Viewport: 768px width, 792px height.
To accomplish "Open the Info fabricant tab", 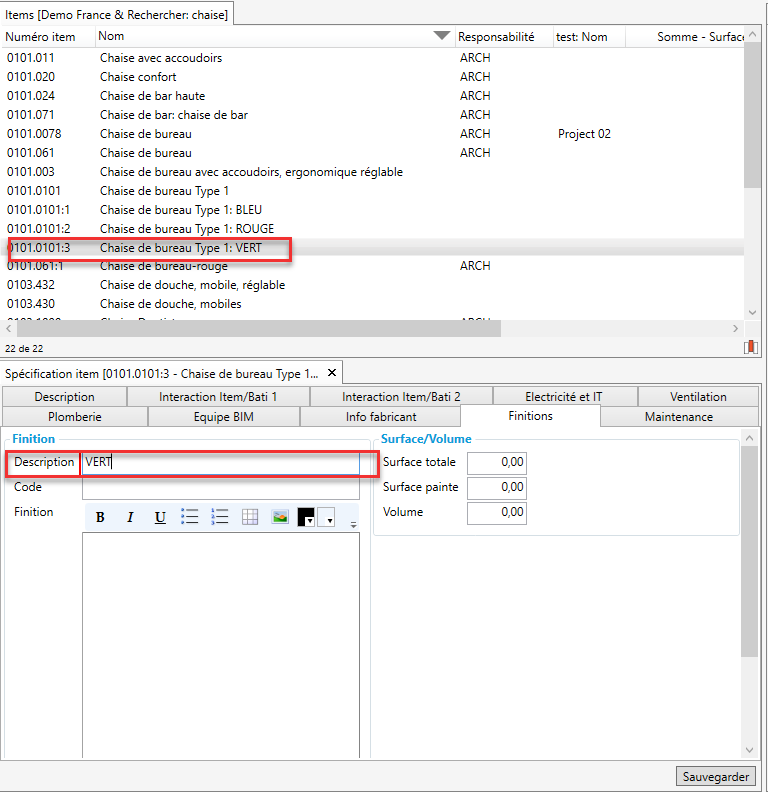I will (x=380, y=417).
